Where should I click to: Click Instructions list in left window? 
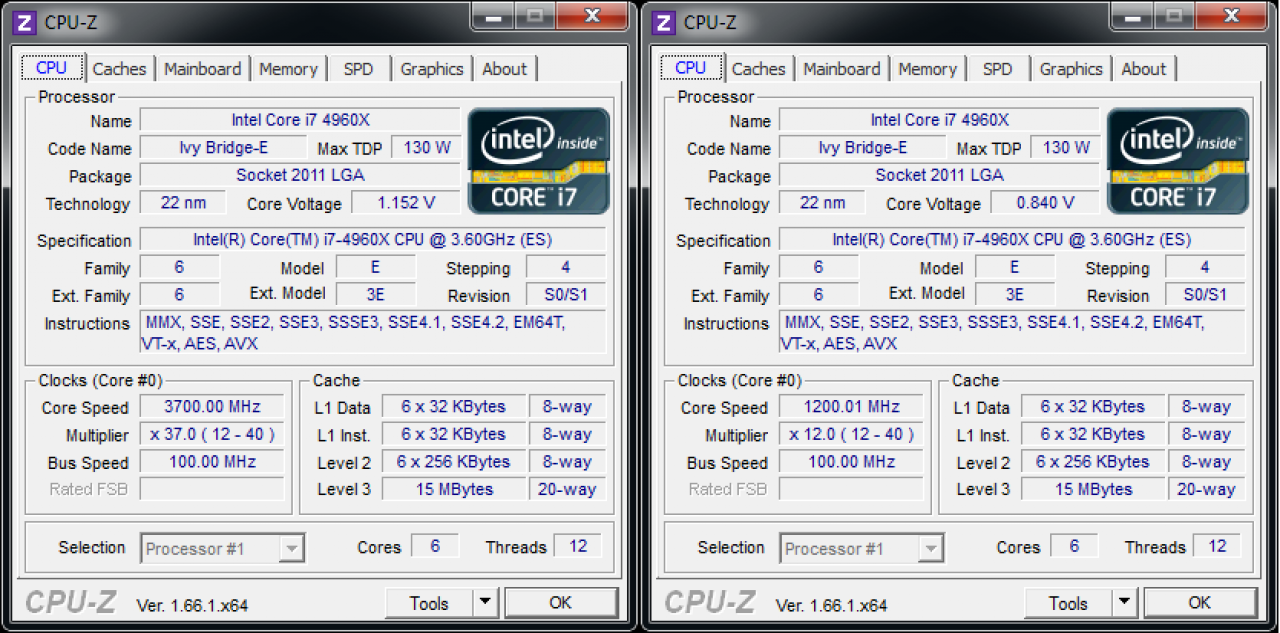tap(372, 333)
